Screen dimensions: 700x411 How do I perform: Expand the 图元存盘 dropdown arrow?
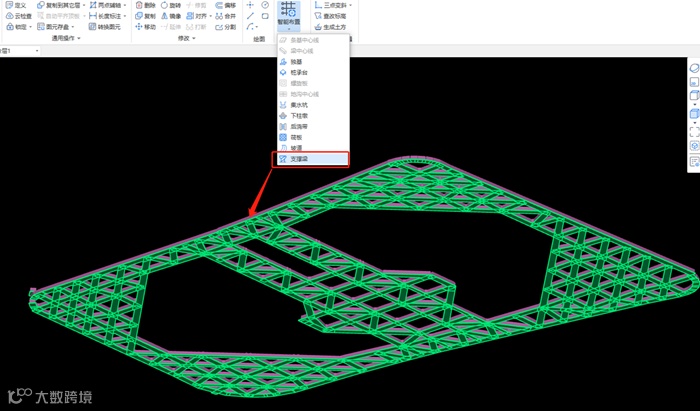coord(73,27)
